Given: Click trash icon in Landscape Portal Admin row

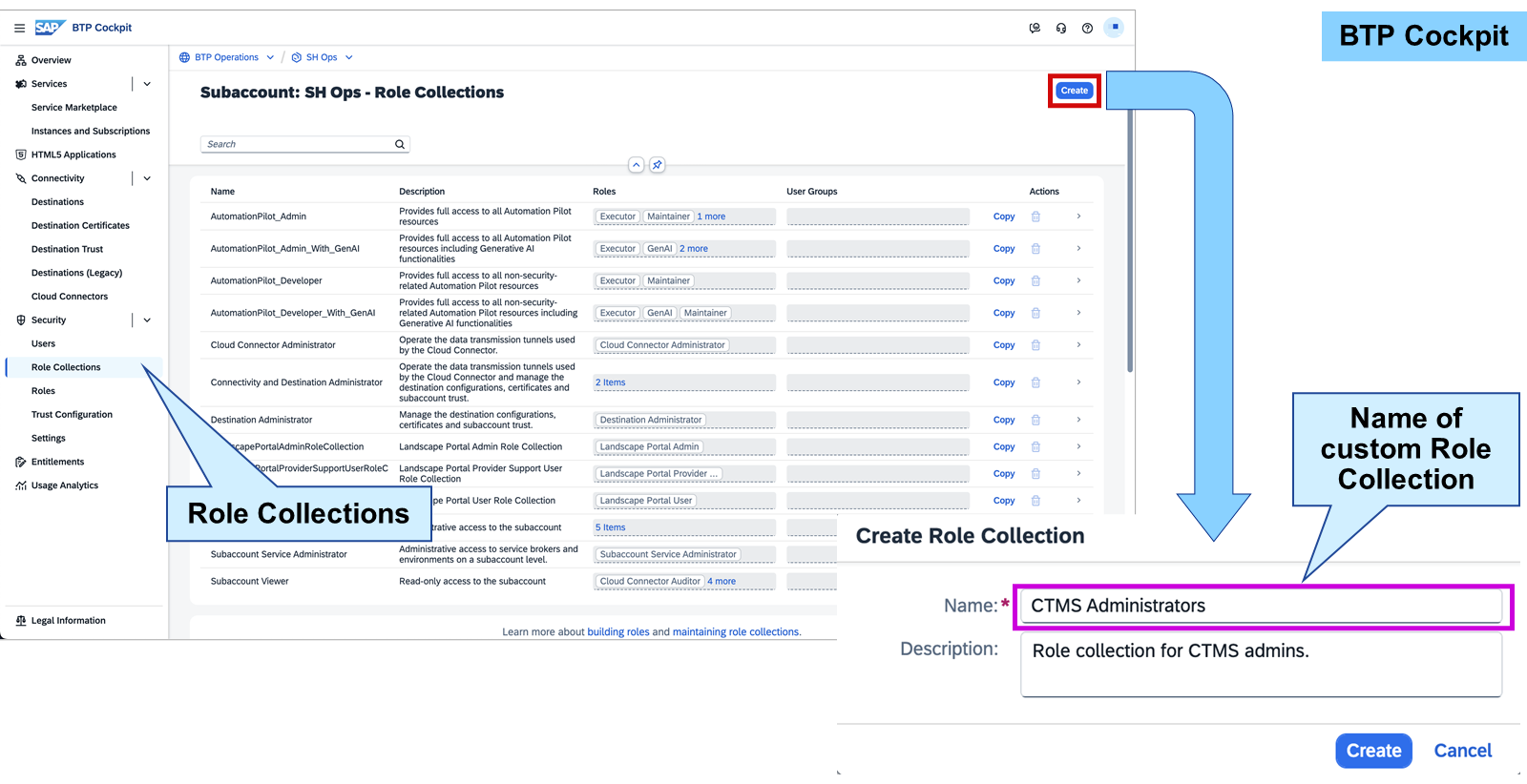Looking at the screenshot, I should [x=1035, y=446].
